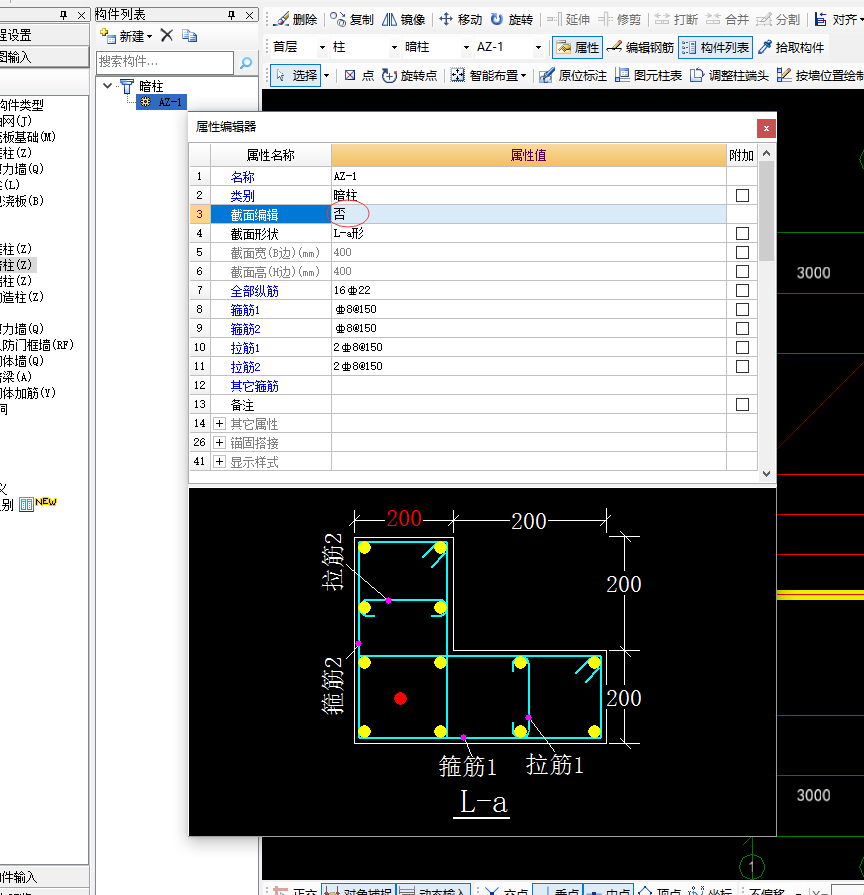Click the 名称 property link

243,177
